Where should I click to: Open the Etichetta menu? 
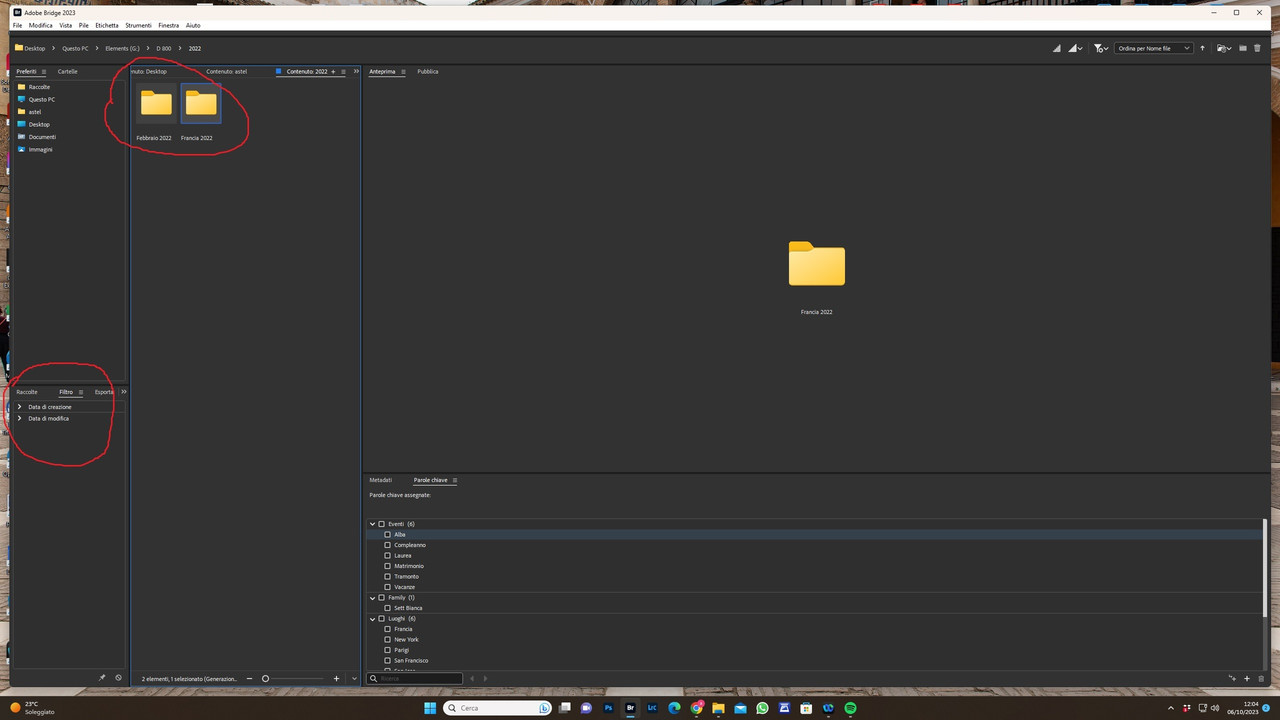coord(107,25)
